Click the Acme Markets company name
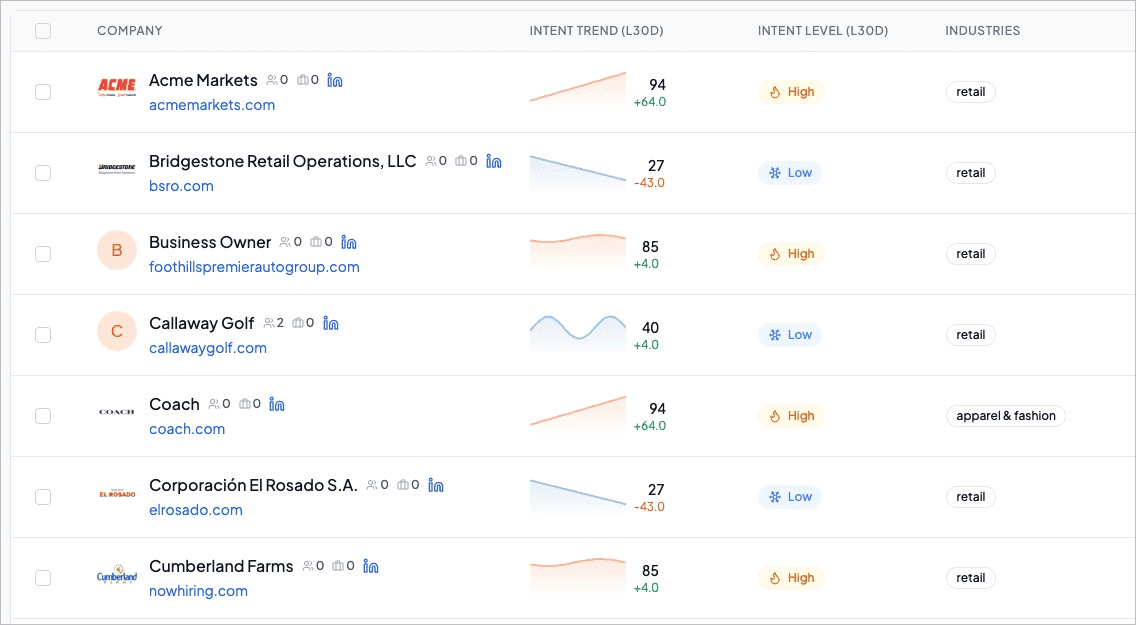 click(x=203, y=80)
